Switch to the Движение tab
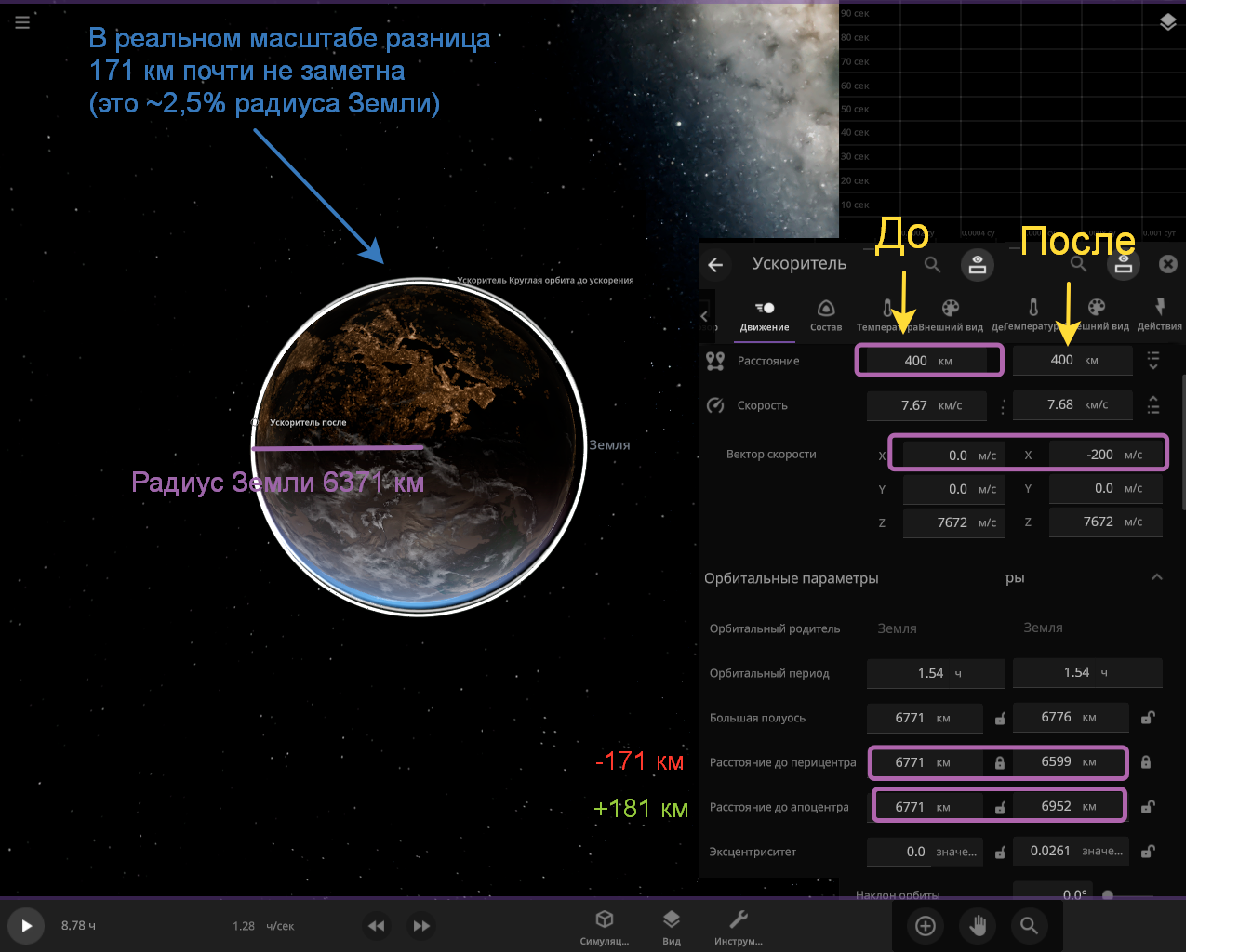The image size is (1252, 952). (x=765, y=315)
